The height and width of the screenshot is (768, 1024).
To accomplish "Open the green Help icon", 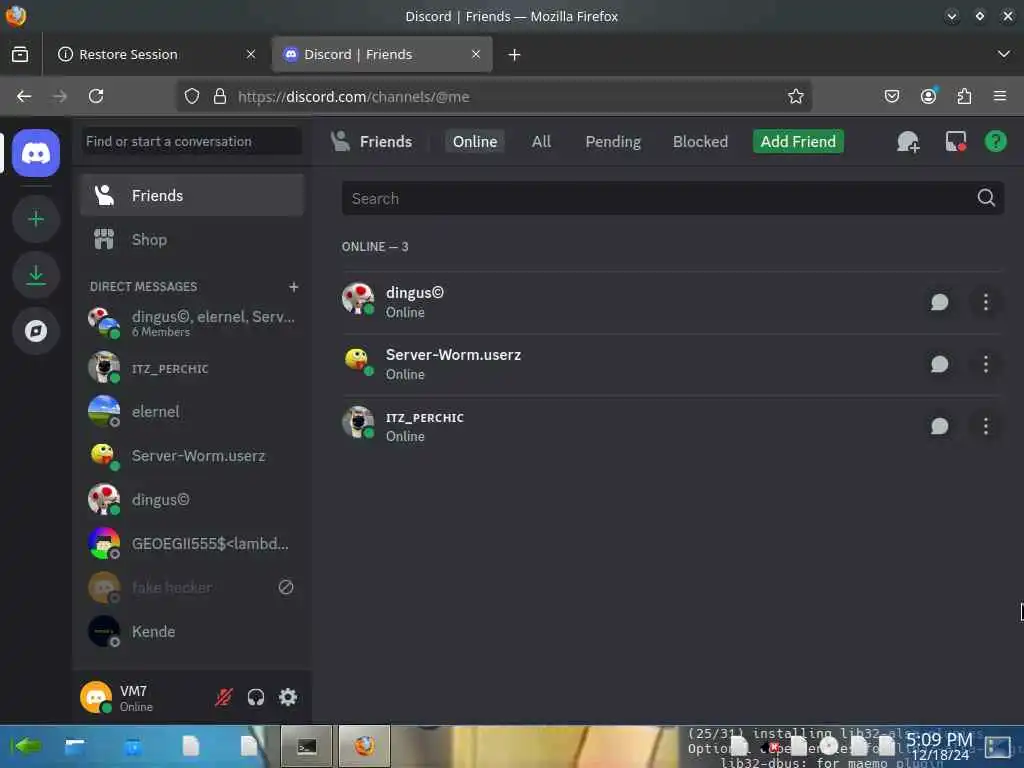I will pyautogui.click(x=995, y=142).
